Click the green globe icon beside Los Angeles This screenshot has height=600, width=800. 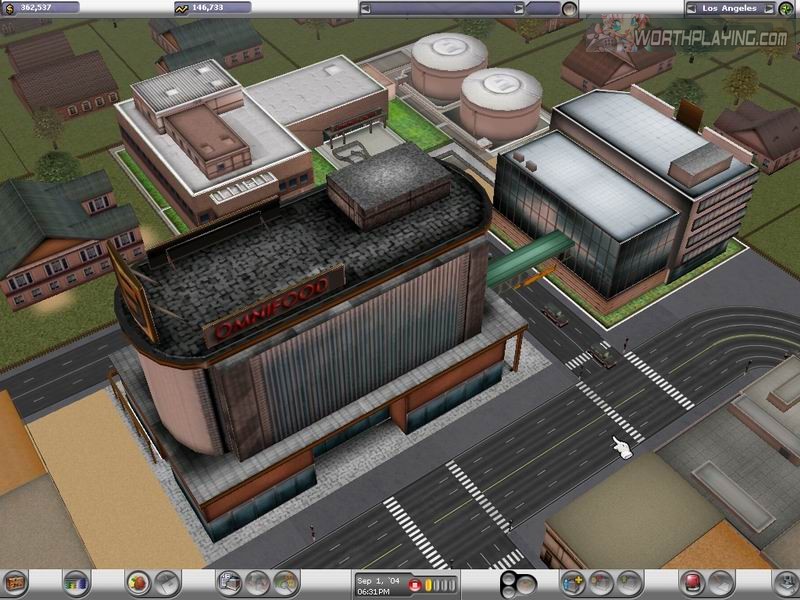pos(788,8)
